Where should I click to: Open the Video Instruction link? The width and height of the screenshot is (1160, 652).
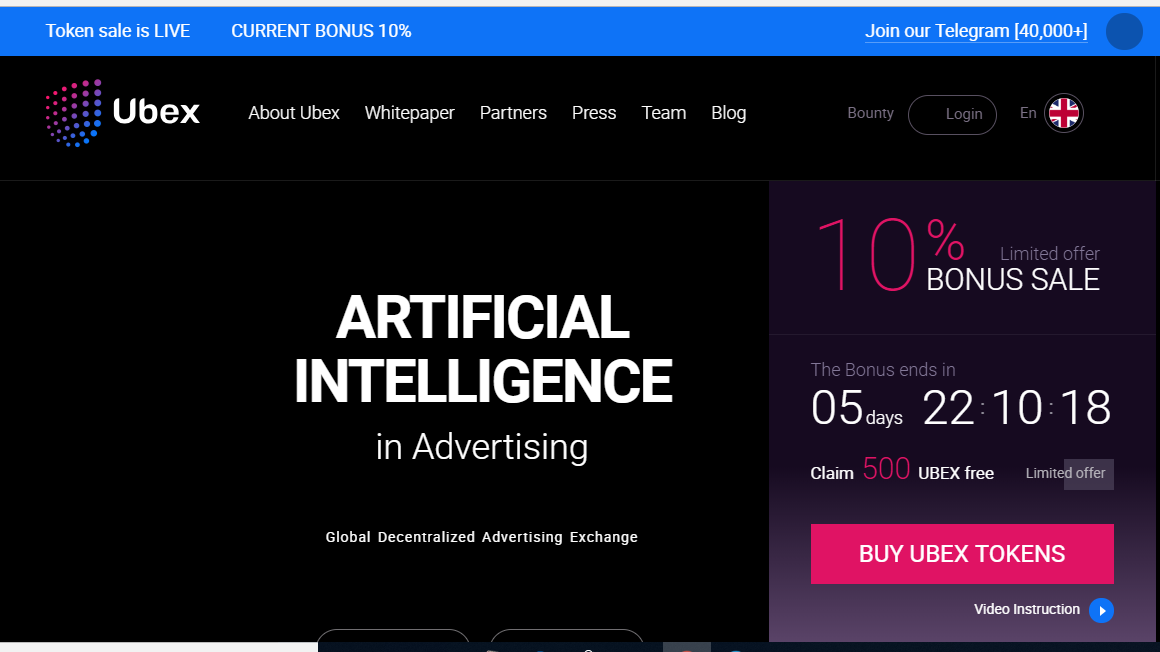(1027, 609)
